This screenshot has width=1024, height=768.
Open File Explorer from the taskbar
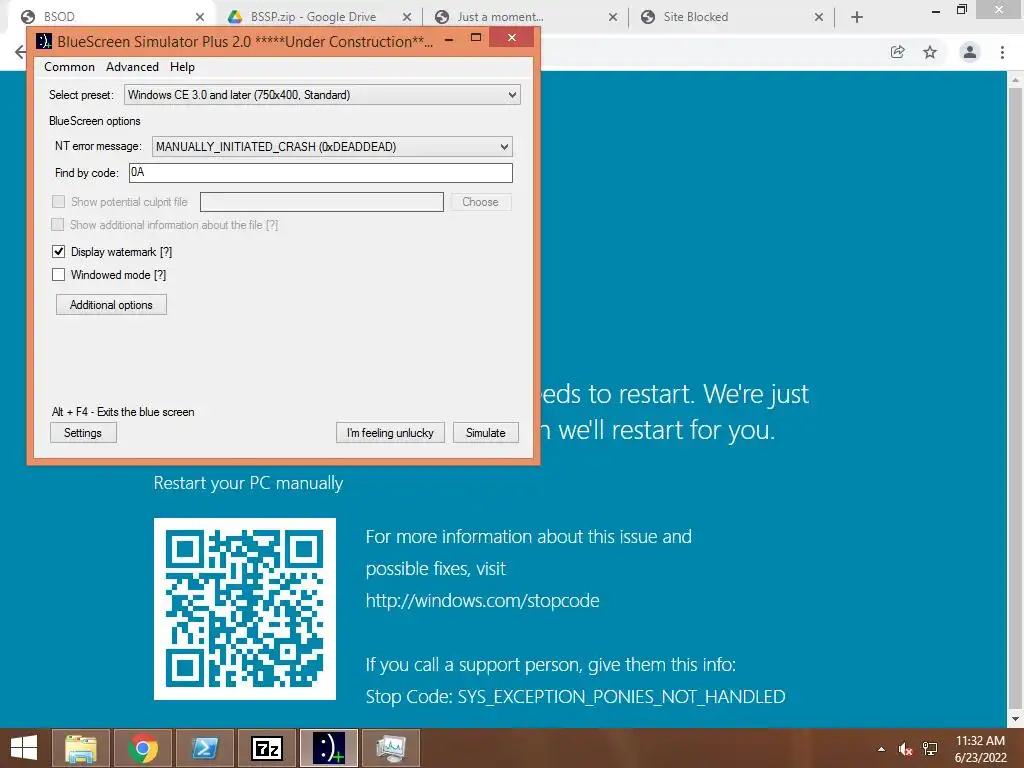tap(81, 748)
